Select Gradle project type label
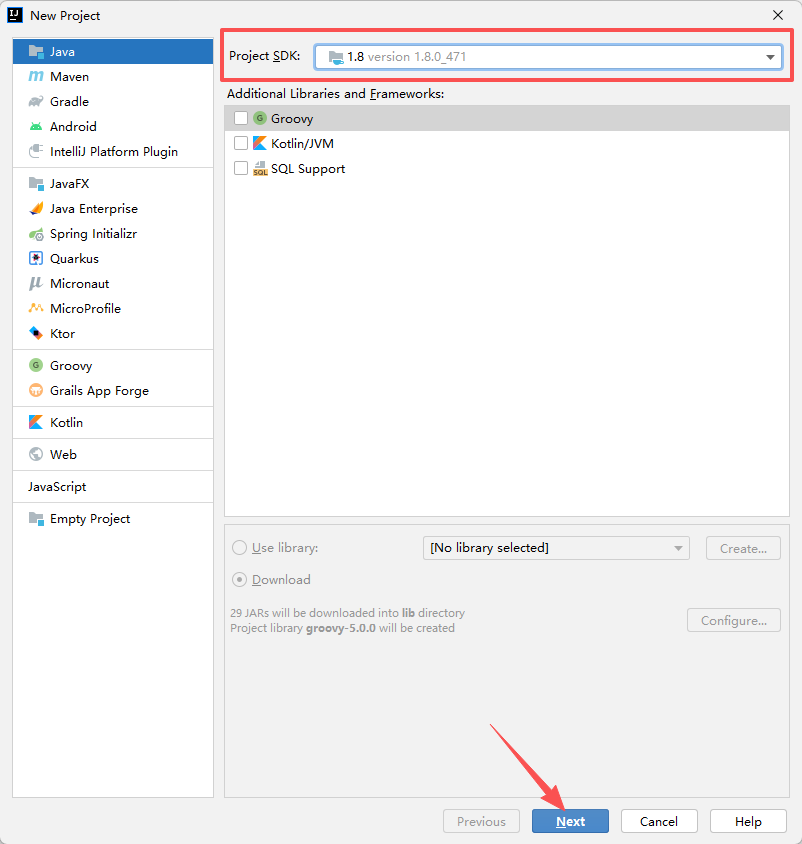The width and height of the screenshot is (802, 844). coord(69,102)
